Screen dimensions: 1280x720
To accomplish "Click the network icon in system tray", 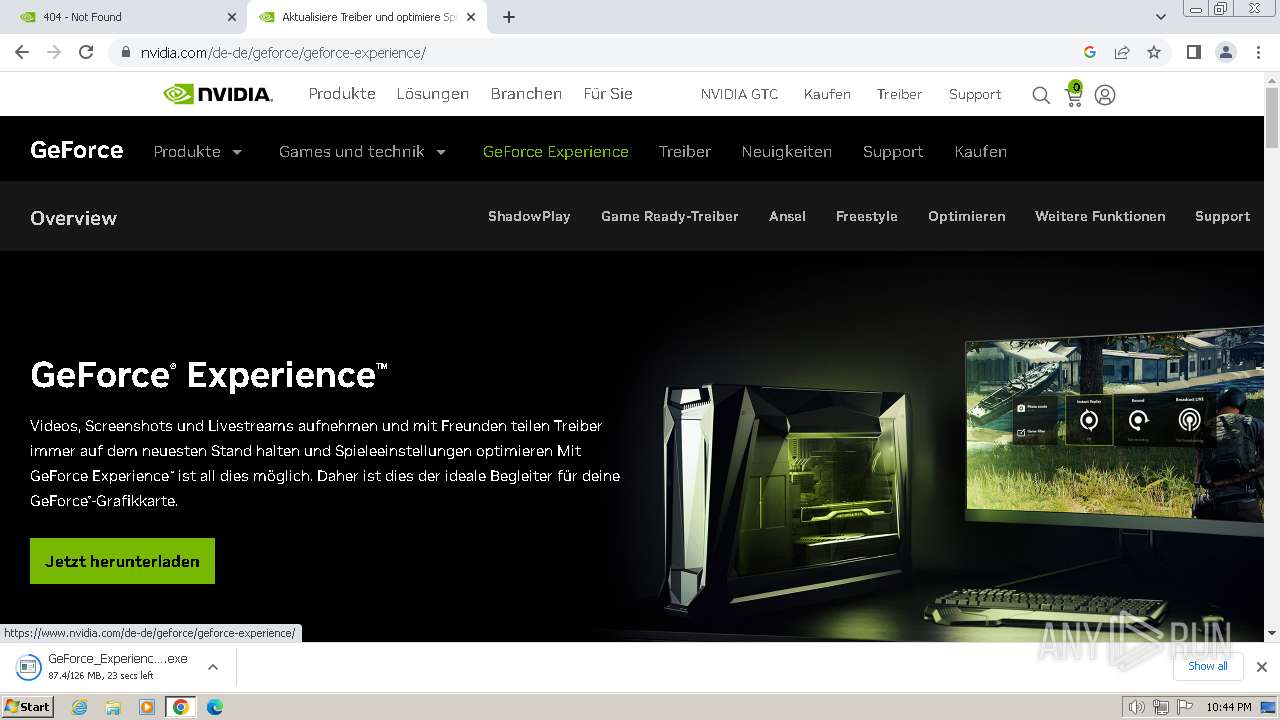I will (x=1161, y=707).
